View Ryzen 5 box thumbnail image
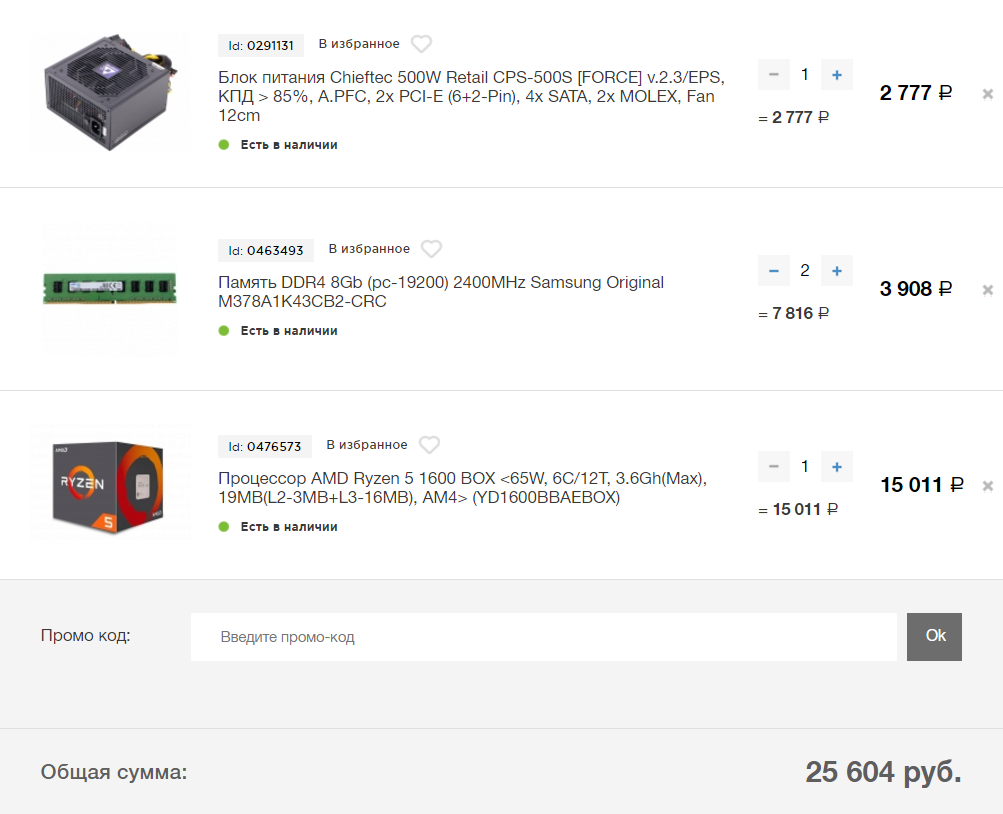 [x=110, y=484]
